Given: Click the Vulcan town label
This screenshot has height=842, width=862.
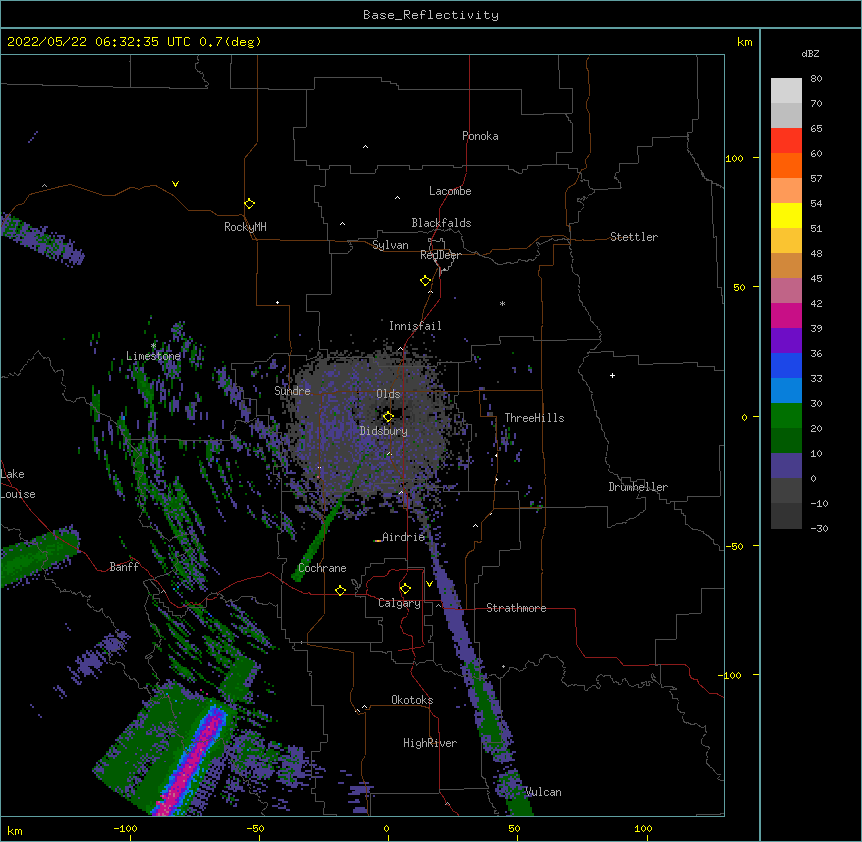Looking at the screenshot, I should pyautogui.click(x=543, y=792).
